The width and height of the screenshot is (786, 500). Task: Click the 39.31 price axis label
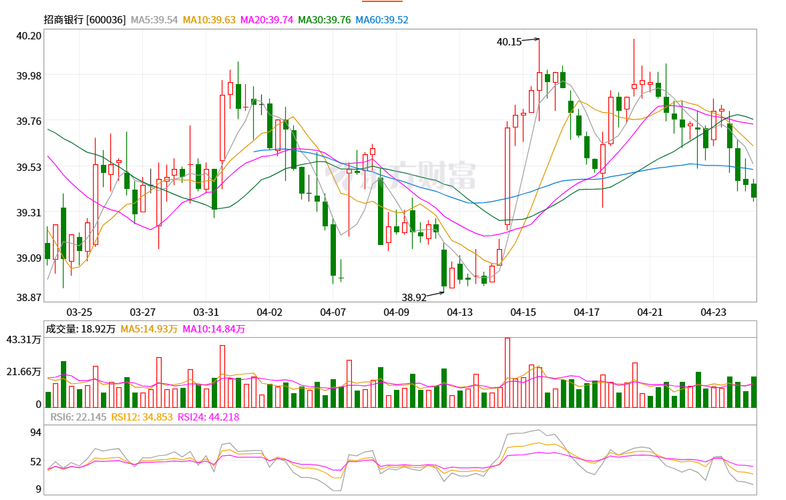29,213
